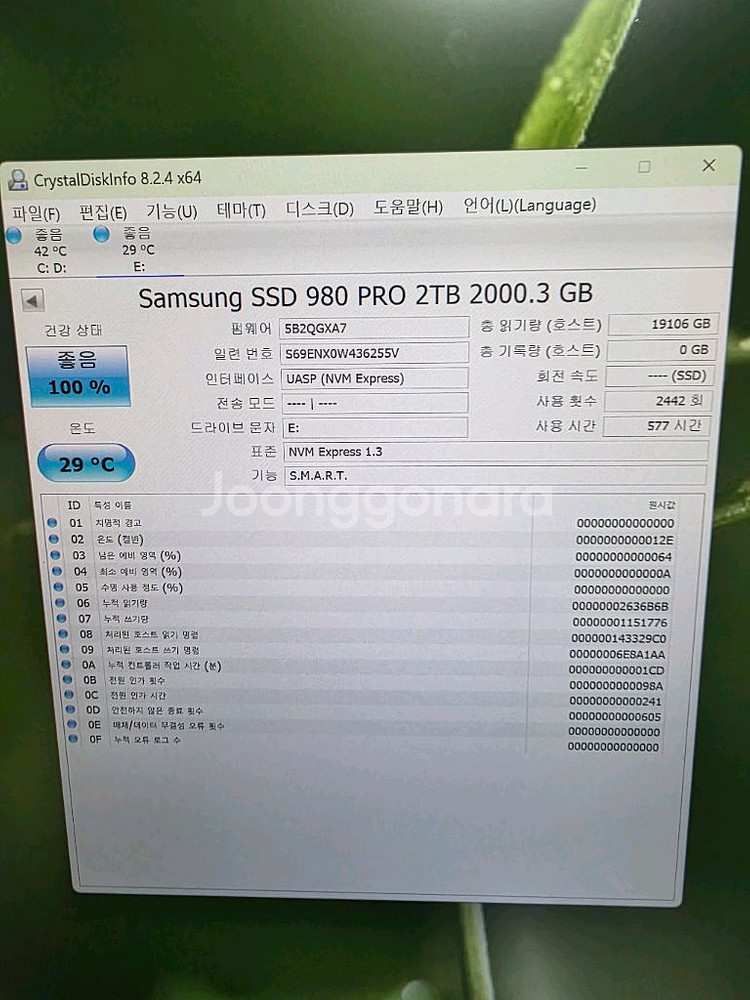Open the 편집(E) menu
Image resolution: width=750 pixels, height=1000 pixels.
tap(103, 212)
